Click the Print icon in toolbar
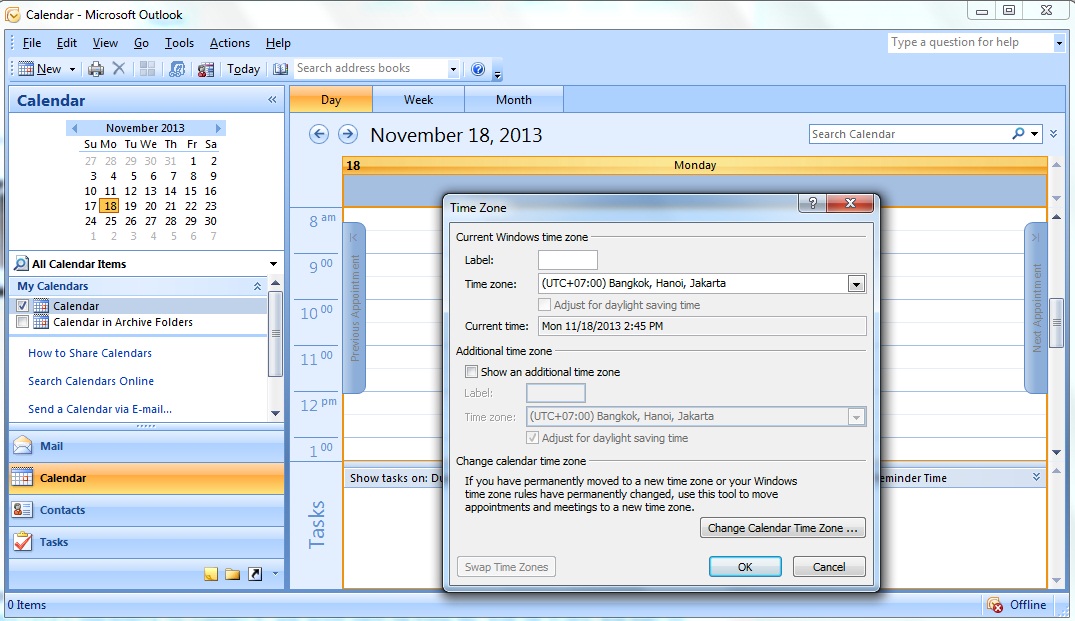 pos(96,69)
